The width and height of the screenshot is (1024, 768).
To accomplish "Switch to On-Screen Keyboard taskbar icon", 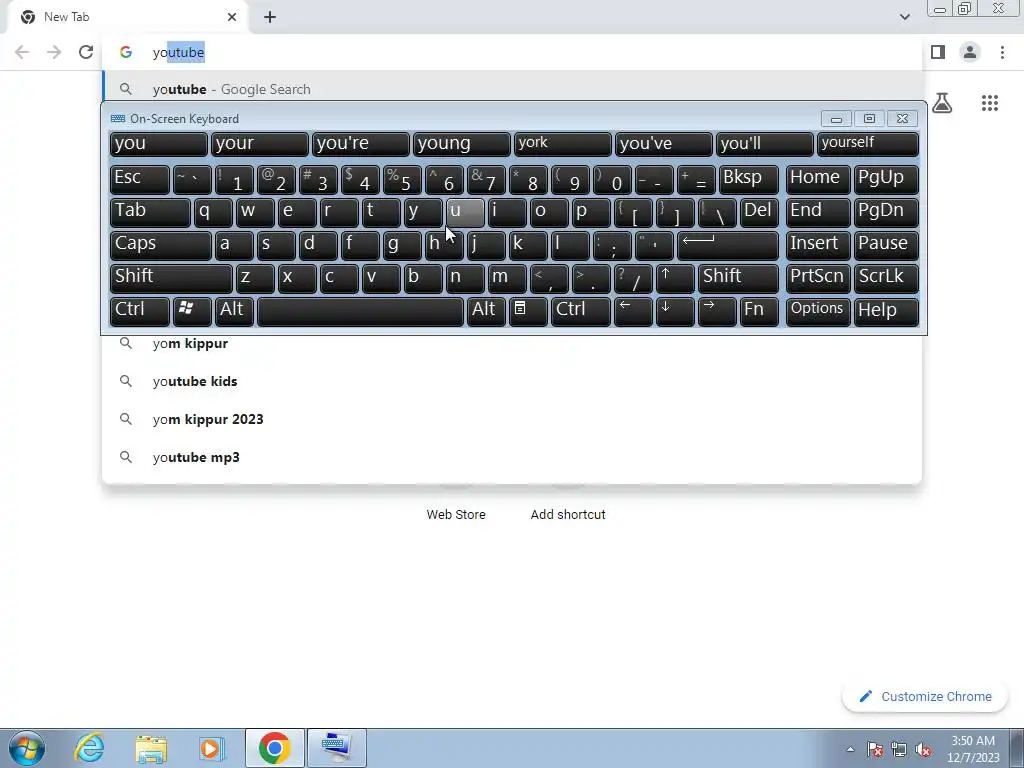I will (337, 748).
